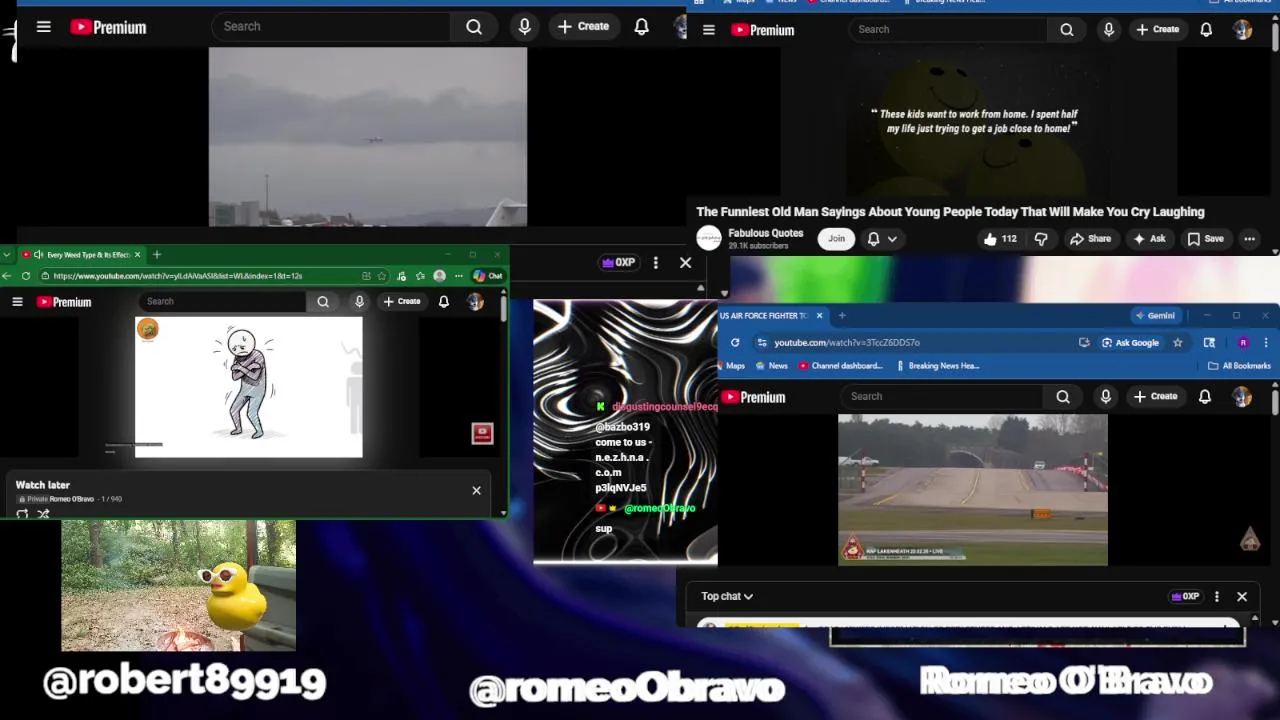Viewport: 1280px width, 720px height.
Task: Click search icon in weed video window
Action: 323,302
